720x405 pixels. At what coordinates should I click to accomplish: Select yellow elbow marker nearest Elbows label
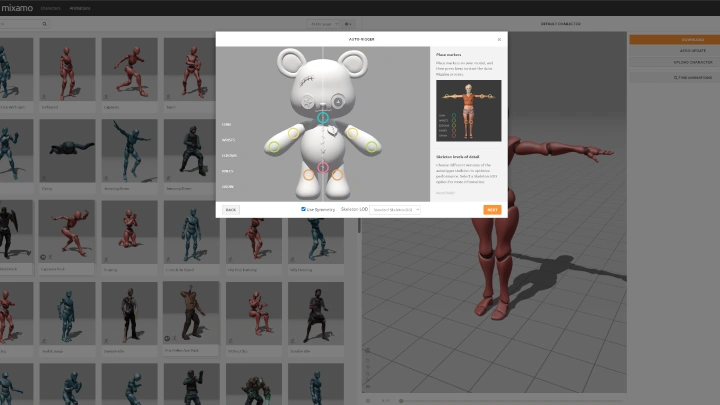click(293, 134)
